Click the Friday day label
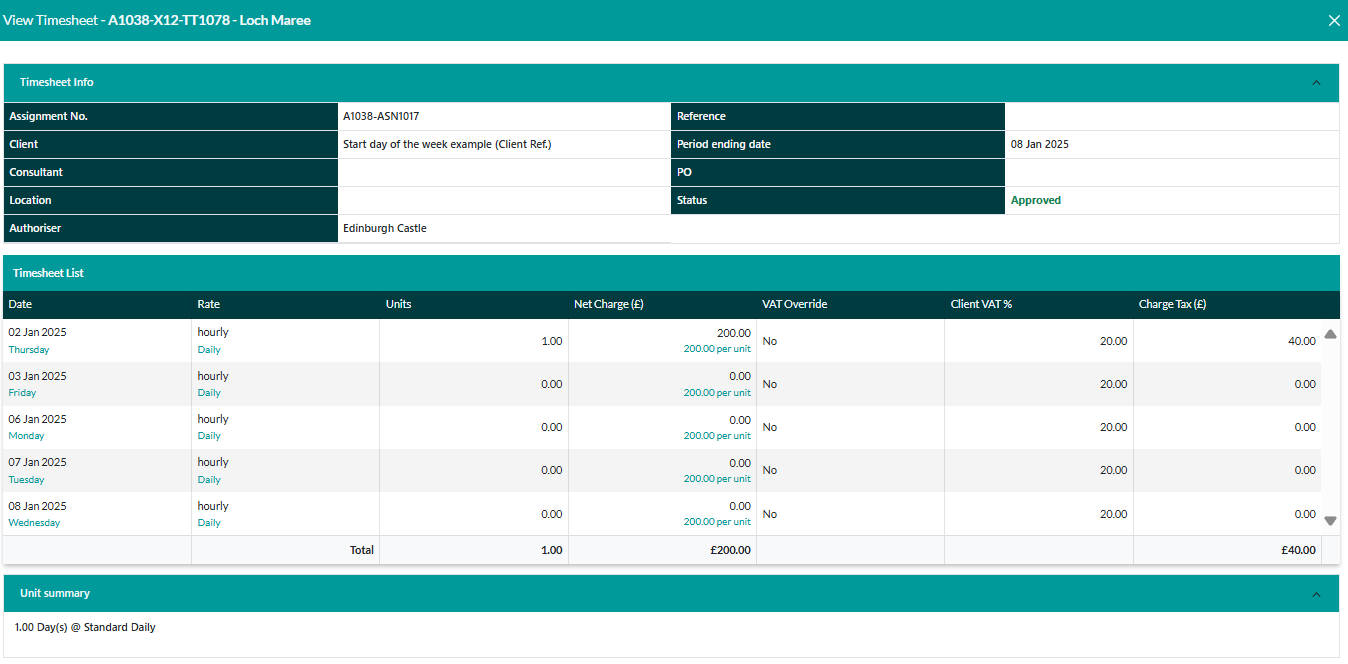1348x664 pixels. (x=22, y=393)
